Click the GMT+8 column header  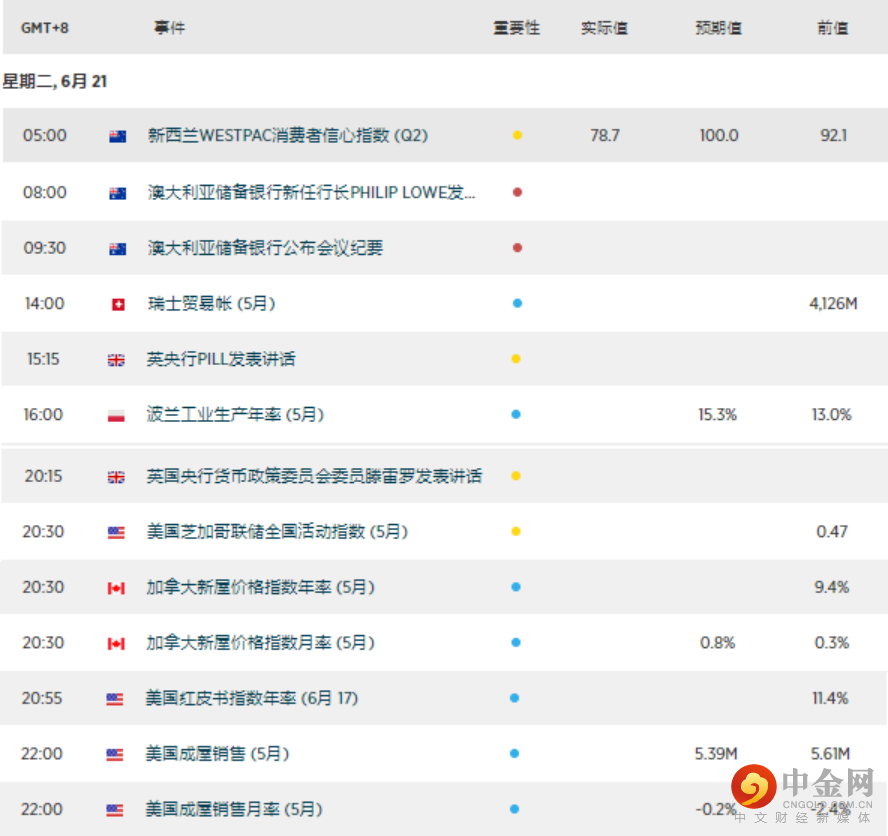coord(45,28)
